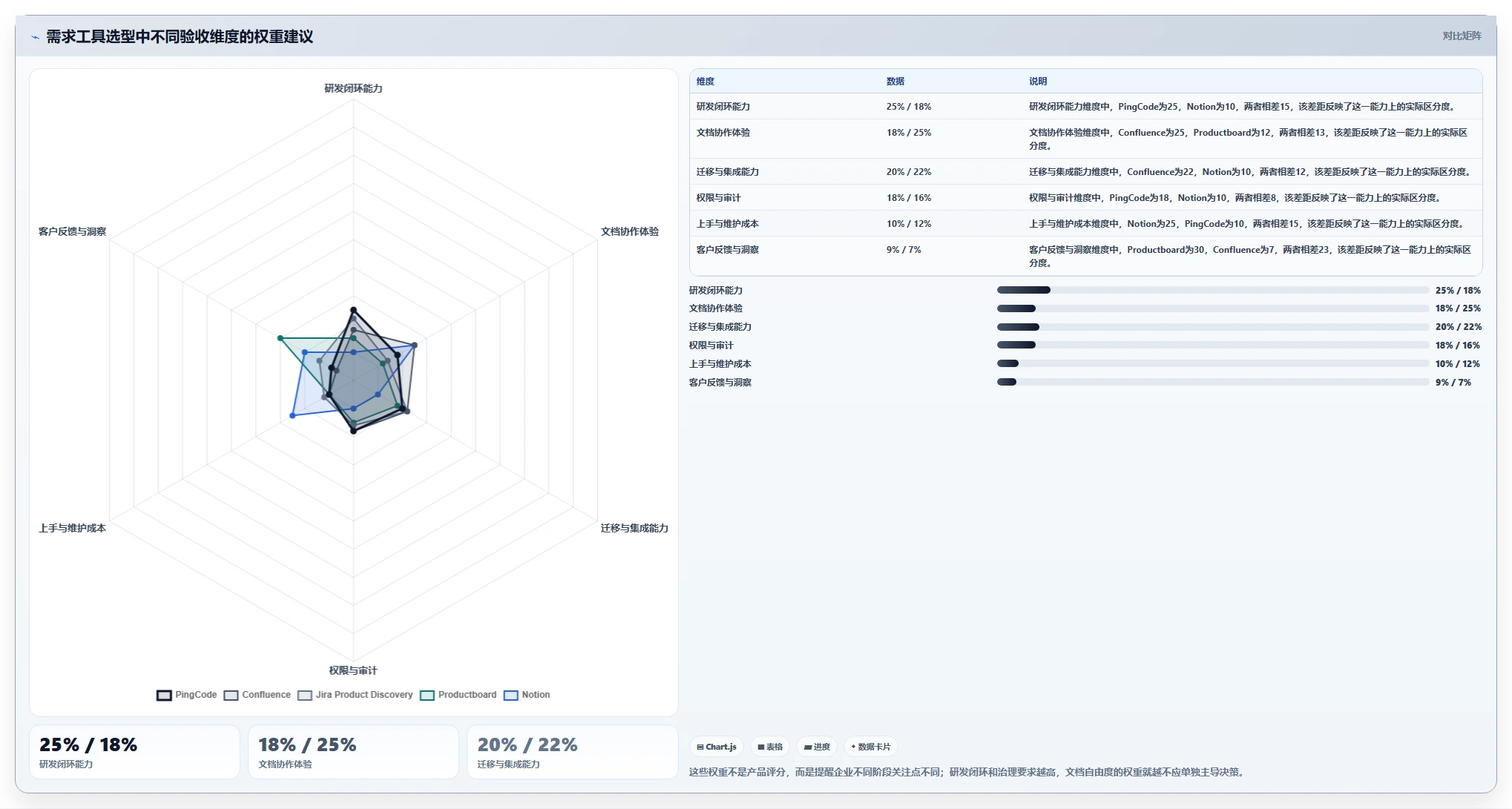Click the PingCode legend text

(196, 695)
